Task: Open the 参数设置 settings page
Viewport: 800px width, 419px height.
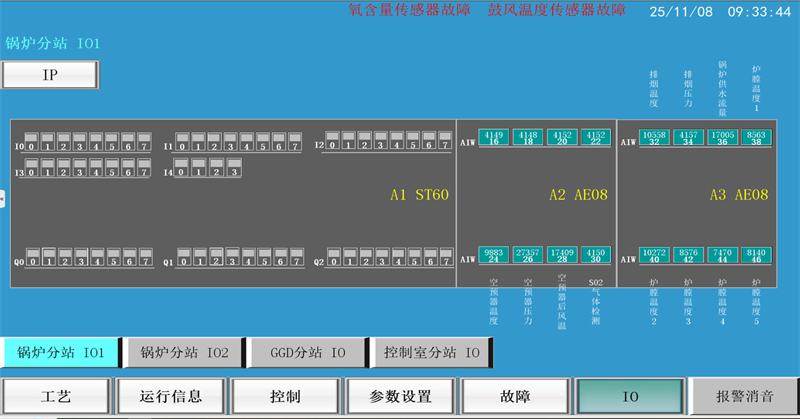Action: (x=401, y=396)
